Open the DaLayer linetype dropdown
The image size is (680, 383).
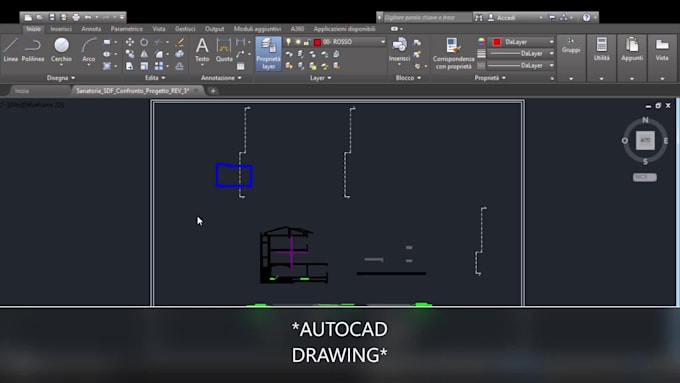pos(552,65)
